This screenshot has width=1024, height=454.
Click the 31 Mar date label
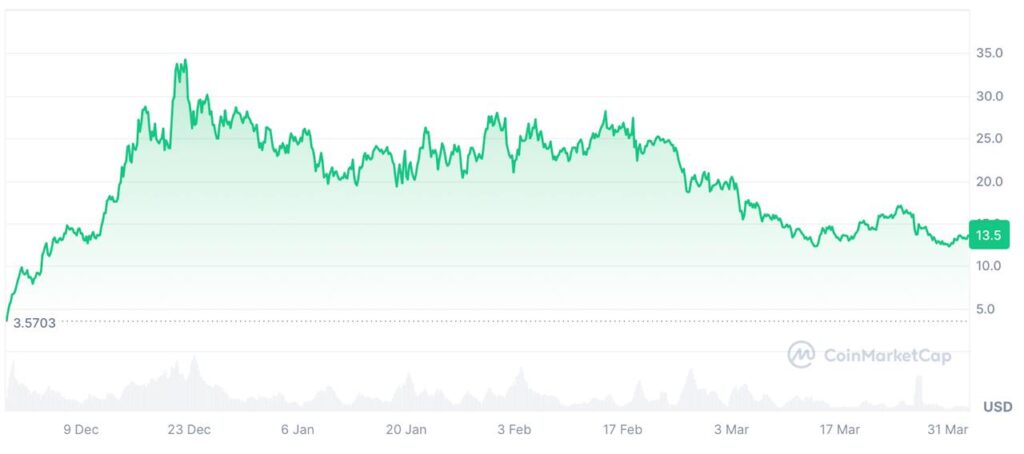[x=948, y=430]
